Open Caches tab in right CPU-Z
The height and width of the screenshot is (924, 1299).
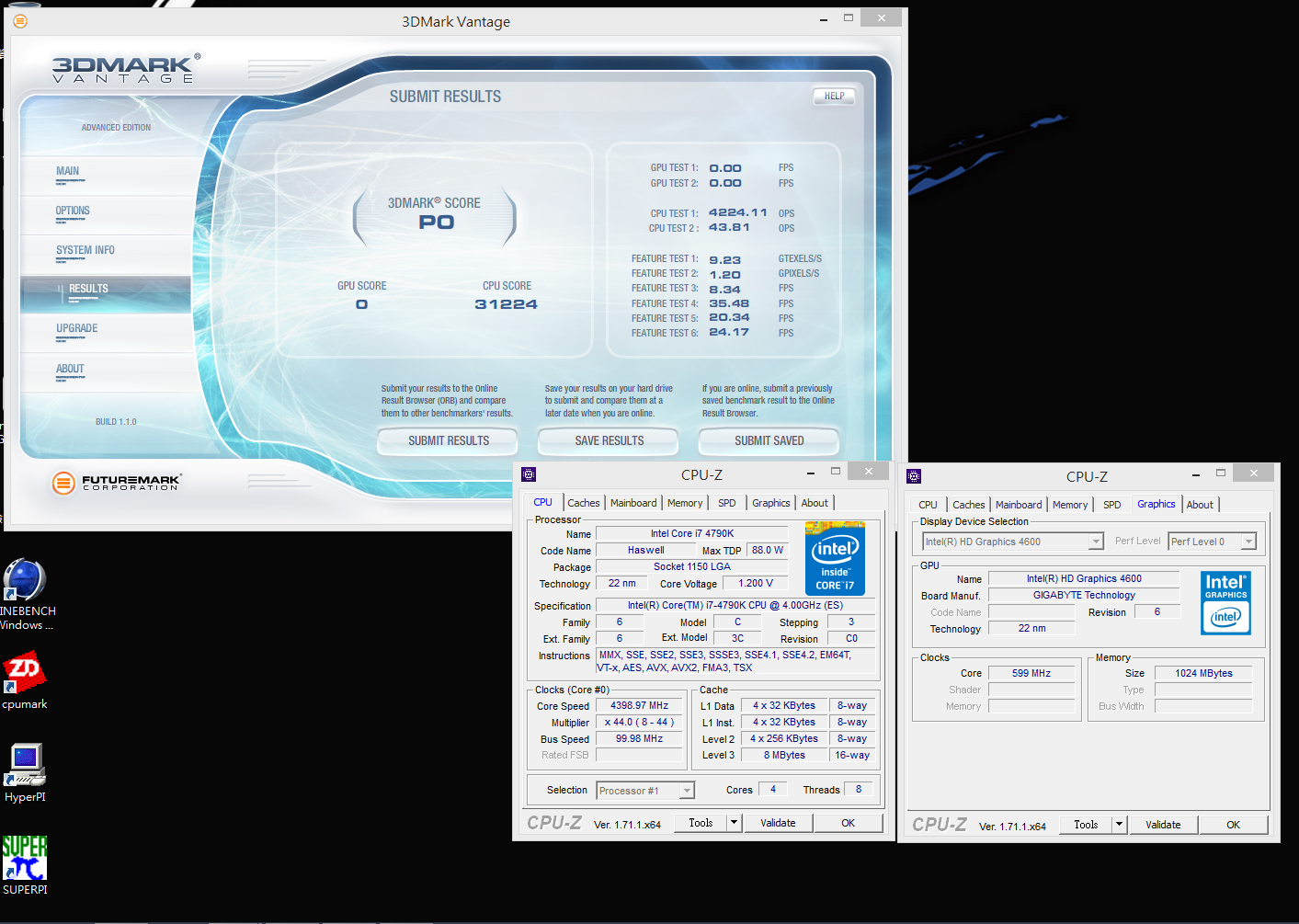pos(969,505)
